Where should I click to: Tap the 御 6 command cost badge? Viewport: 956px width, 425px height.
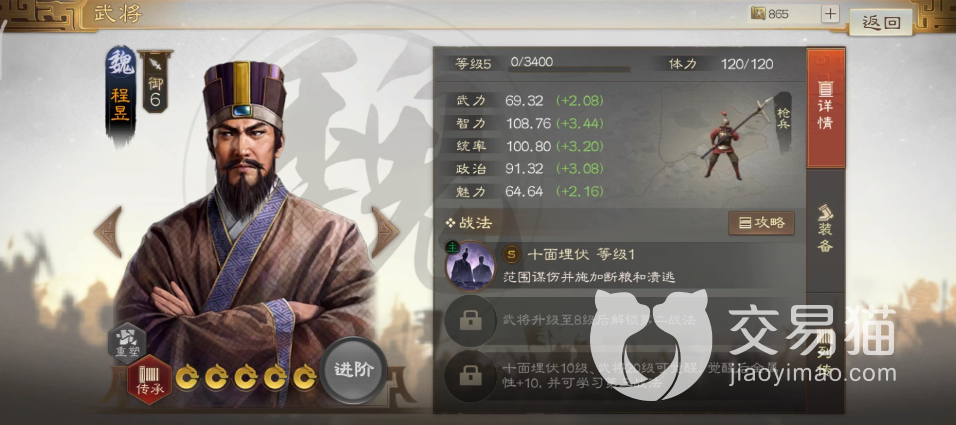click(x=155, y=82)
